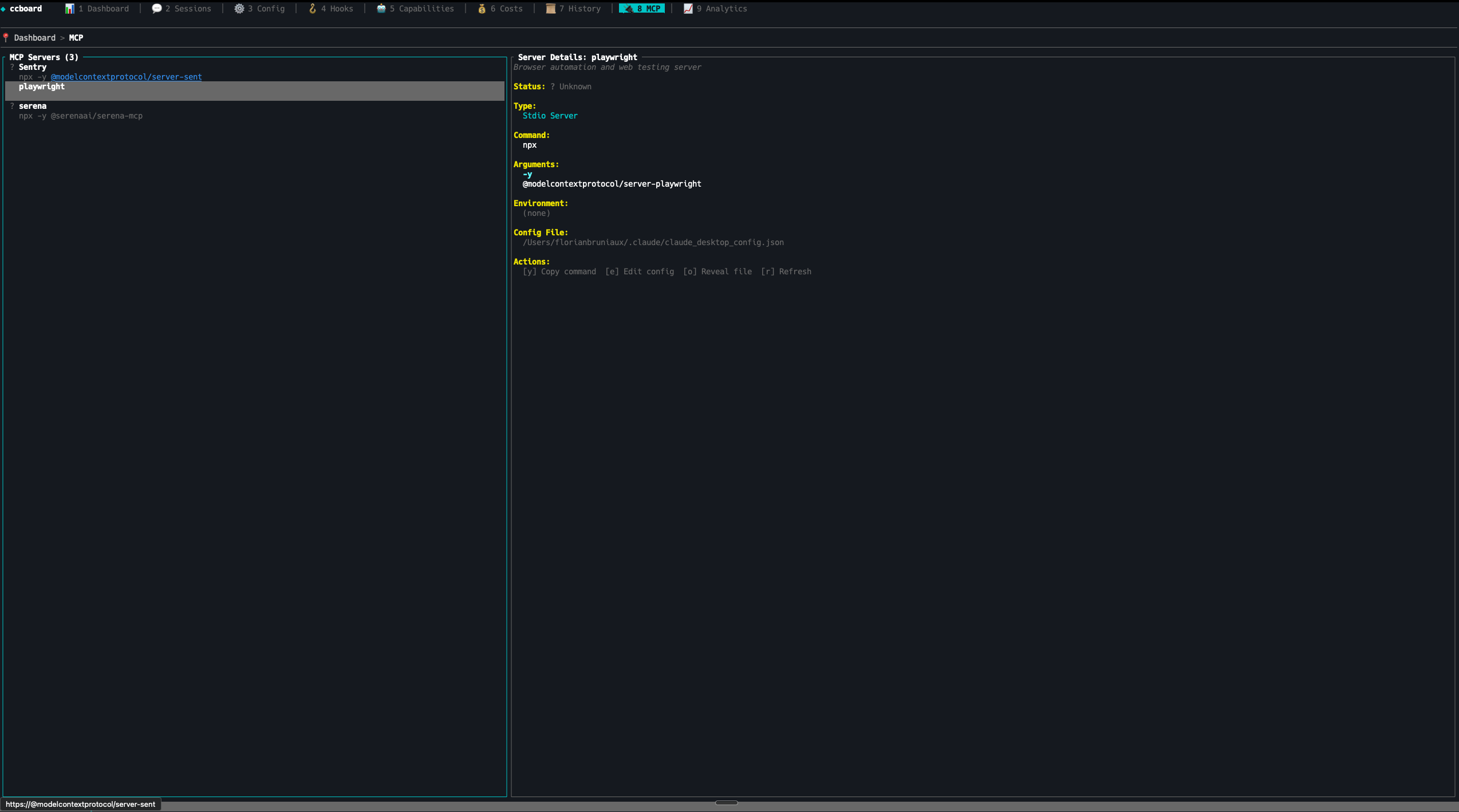Select the playwright server in the list
This screenshot has height=812, width=1459.
(42, 87)
